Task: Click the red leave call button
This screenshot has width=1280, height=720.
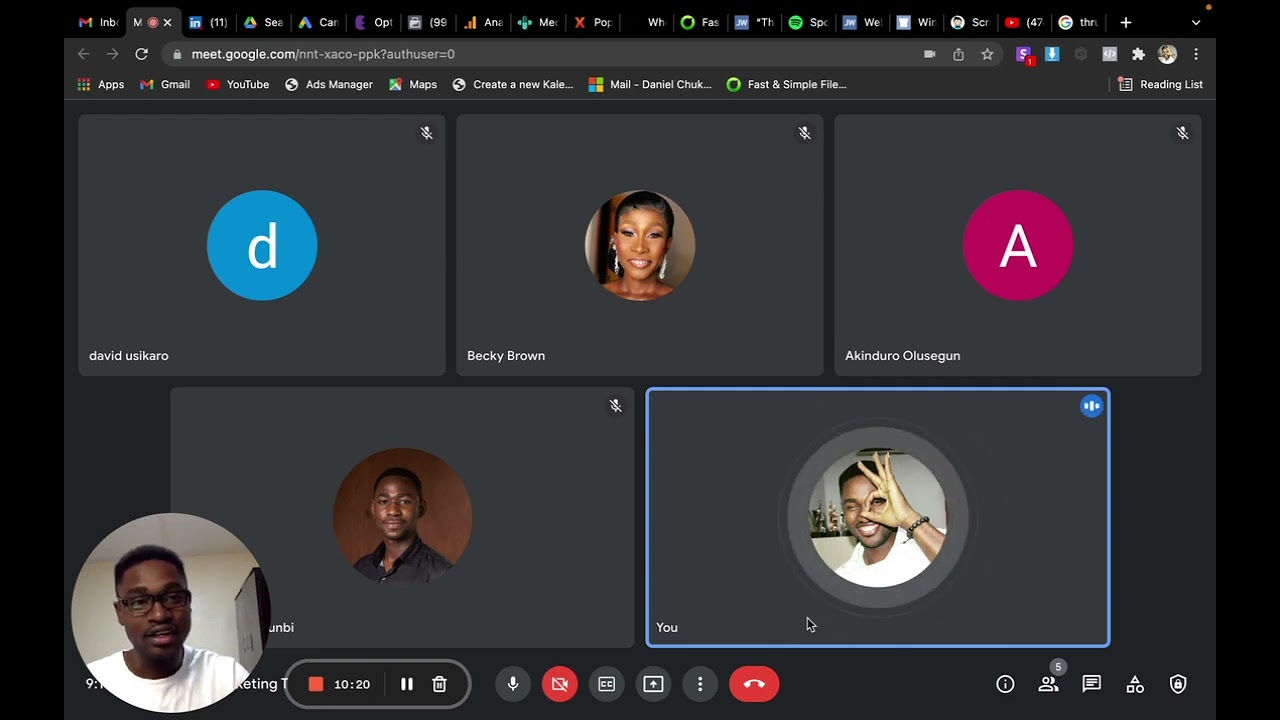Action: 754,684
